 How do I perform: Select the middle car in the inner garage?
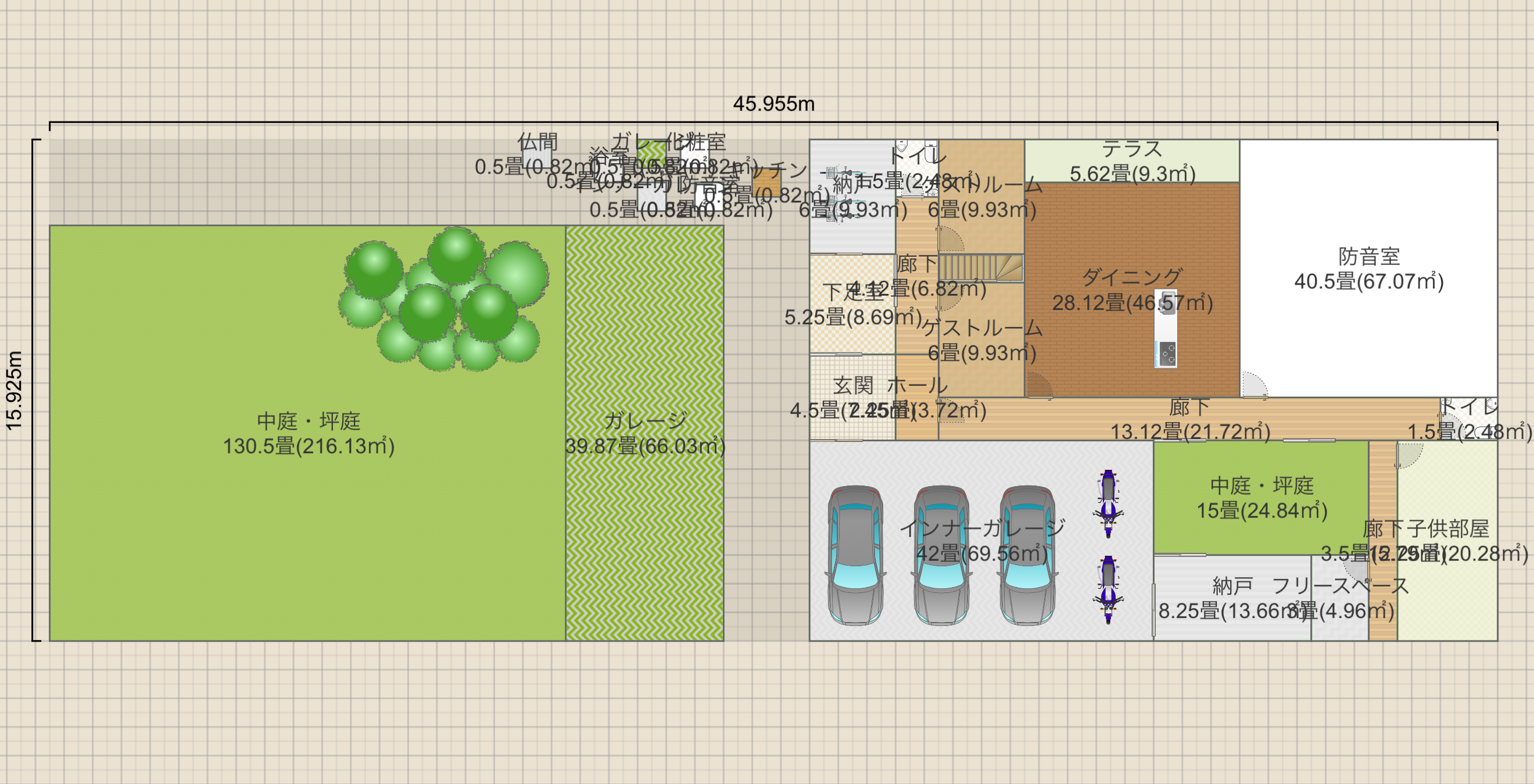click(x=941, y=555)
